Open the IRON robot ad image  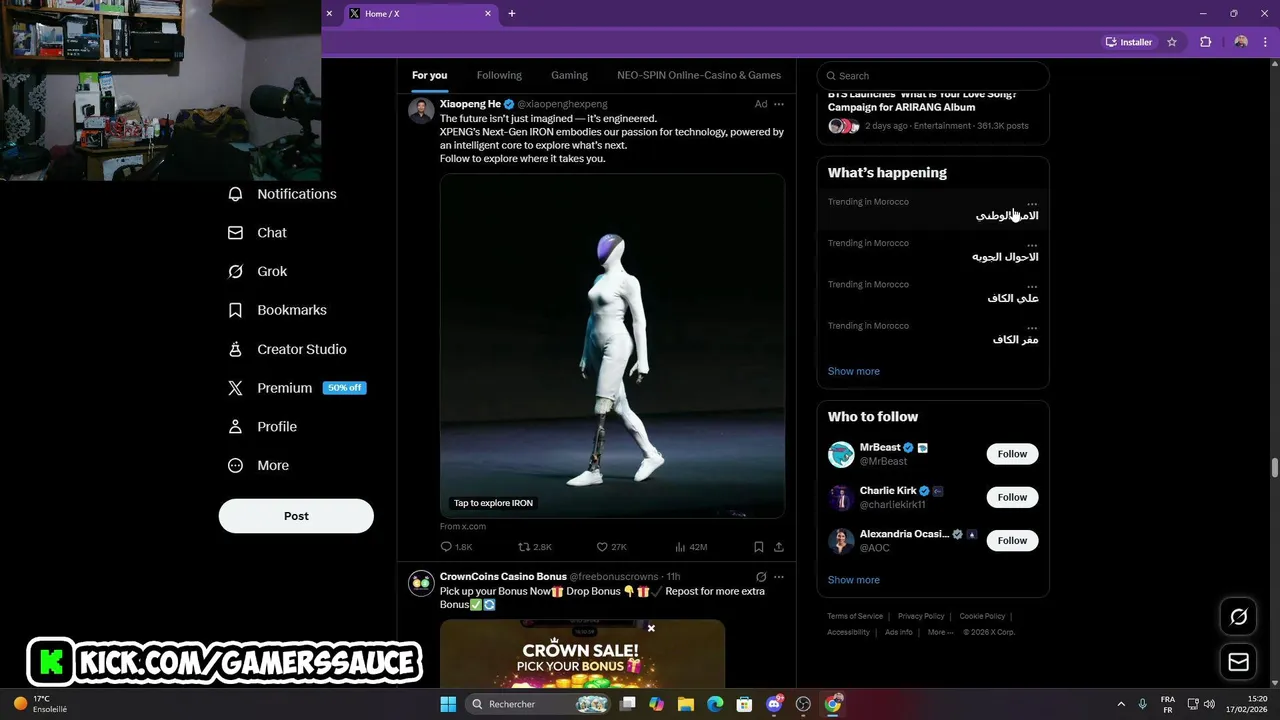(x=612, y=346)
